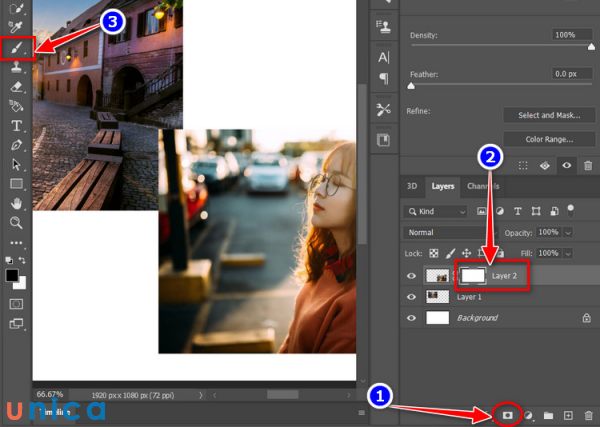
Task: Delete layer using Layers panel trash icon
Action: click(x=588, y=414)
